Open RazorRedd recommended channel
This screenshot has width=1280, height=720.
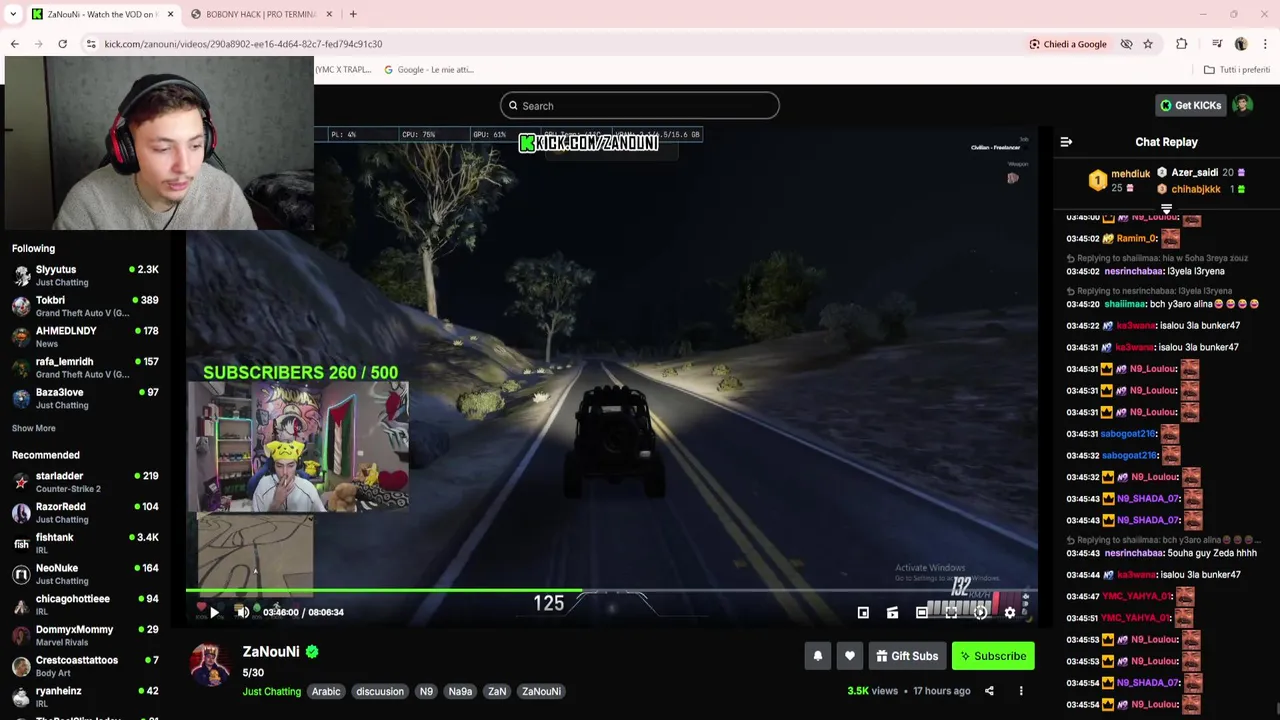coord(85,513)
